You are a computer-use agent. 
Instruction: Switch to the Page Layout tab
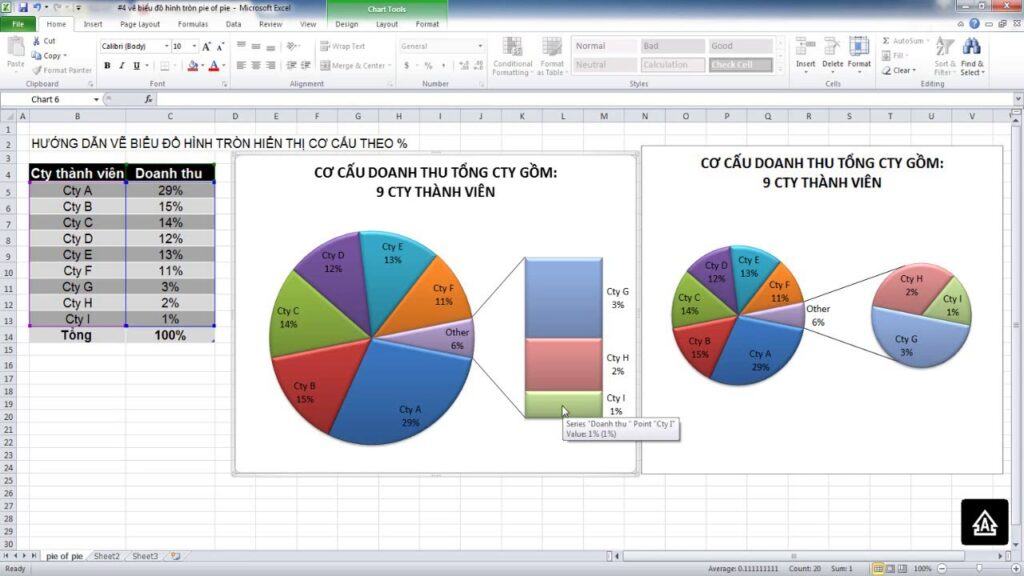tap(140, 24)
